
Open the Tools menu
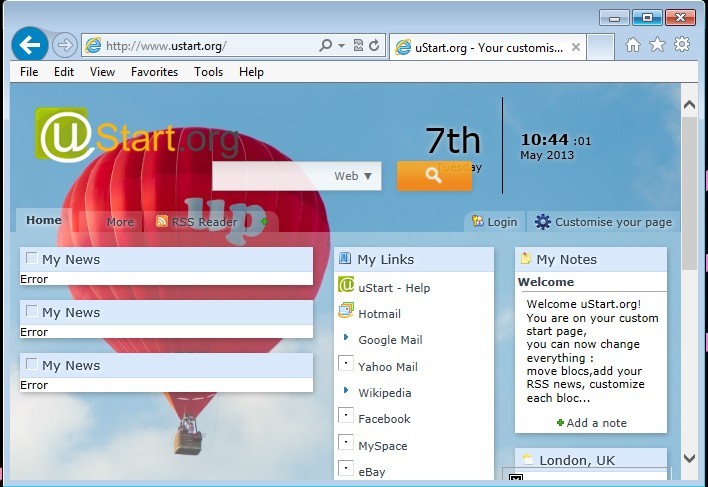209,72
